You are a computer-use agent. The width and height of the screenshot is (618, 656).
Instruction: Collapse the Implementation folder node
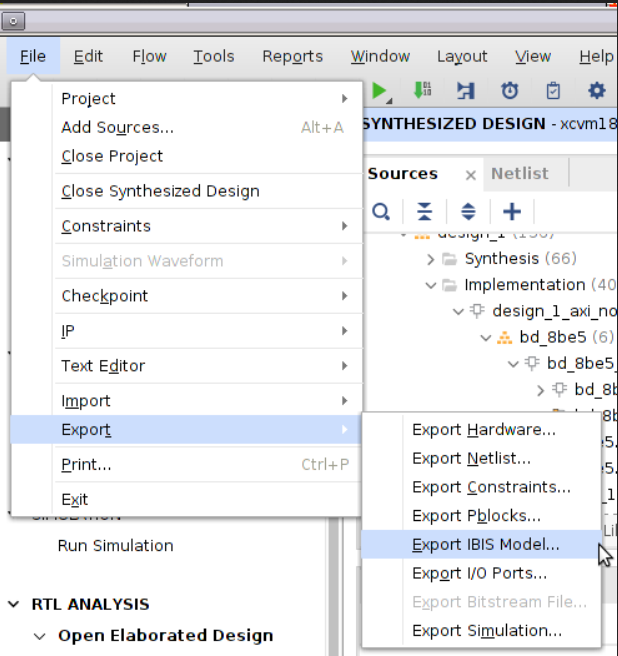[x=431, y=285]
